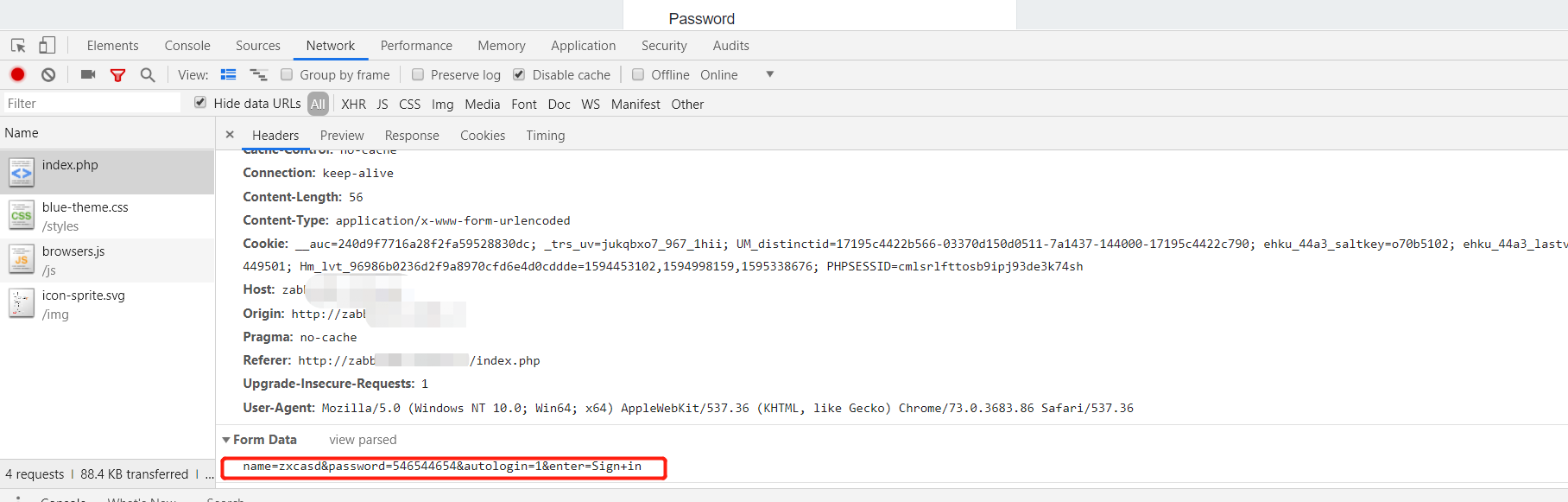
Task: Enable the Preserve log checkbox
Action: click(x=418, y=75)
